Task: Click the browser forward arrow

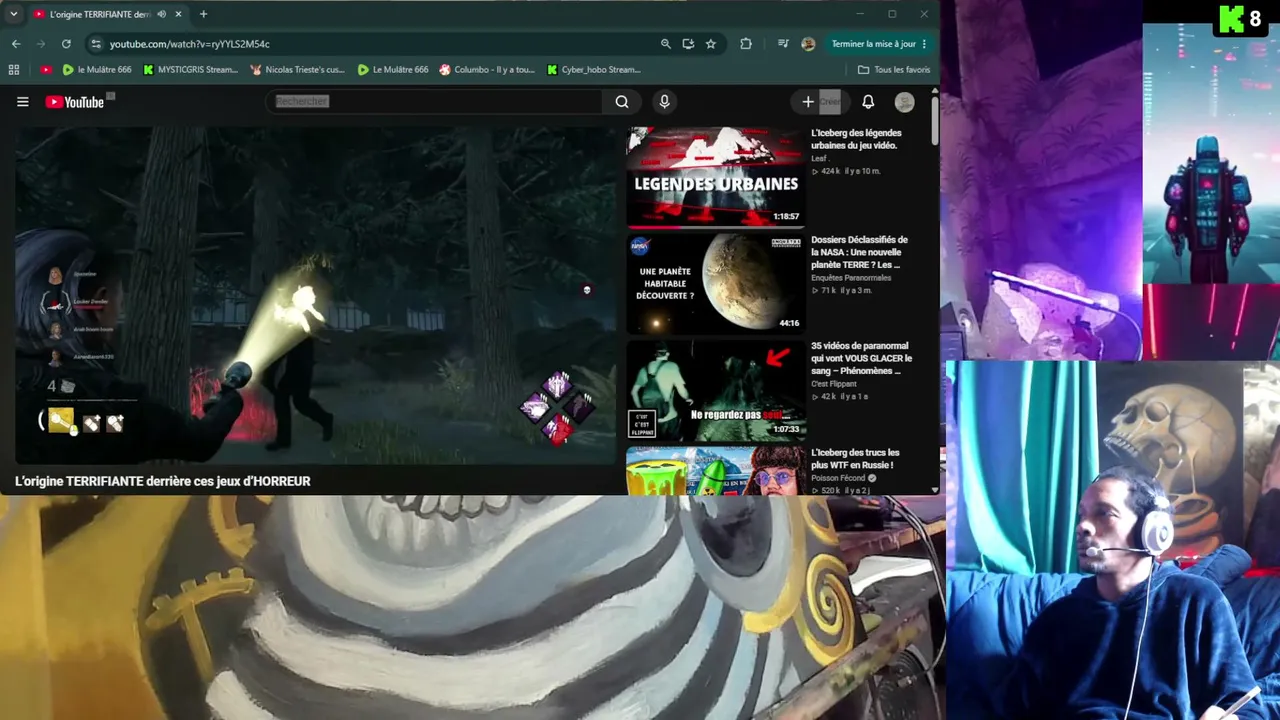Action: pos(41,44)
